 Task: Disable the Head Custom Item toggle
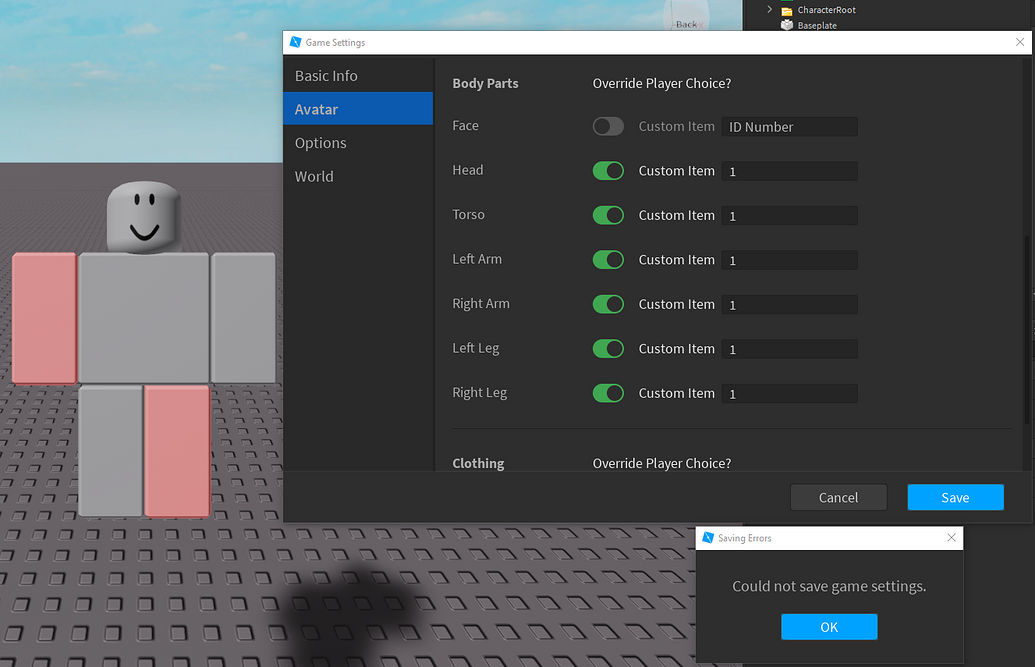click(x=608, y=170)
